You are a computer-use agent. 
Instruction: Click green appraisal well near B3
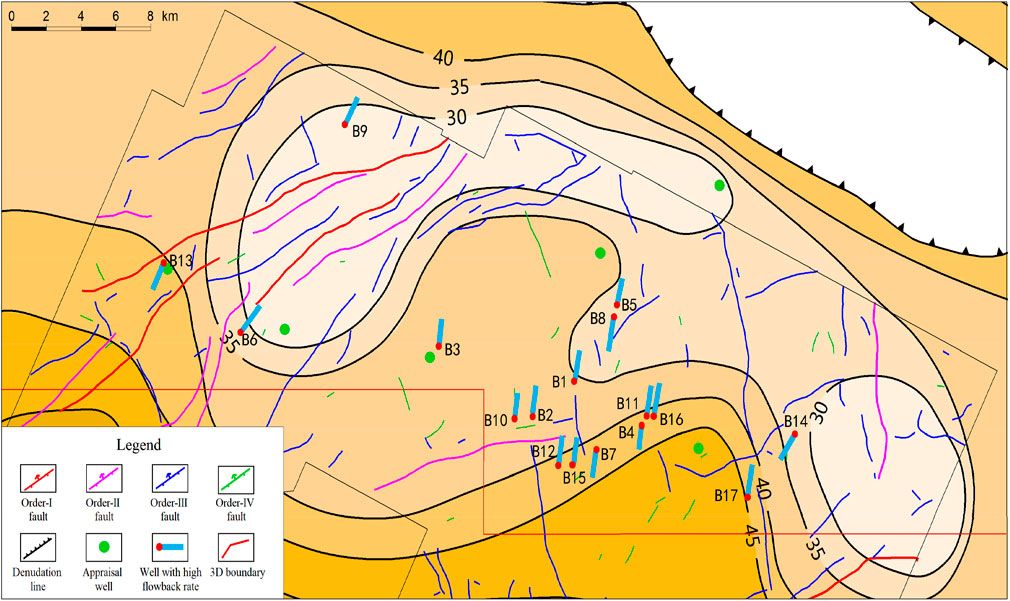click(430, 358)
